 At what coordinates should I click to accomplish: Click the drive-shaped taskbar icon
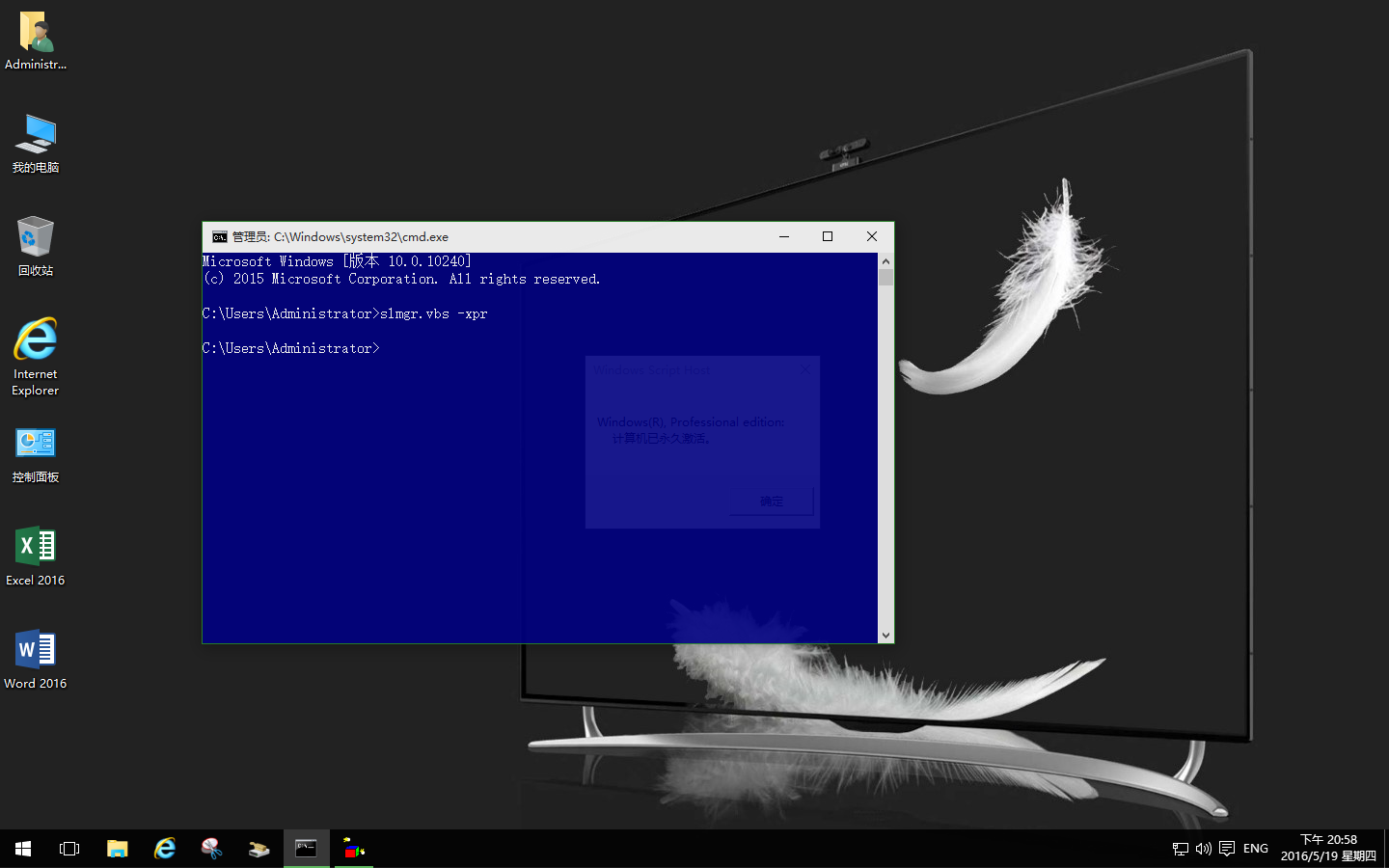[x=259, y=849]
